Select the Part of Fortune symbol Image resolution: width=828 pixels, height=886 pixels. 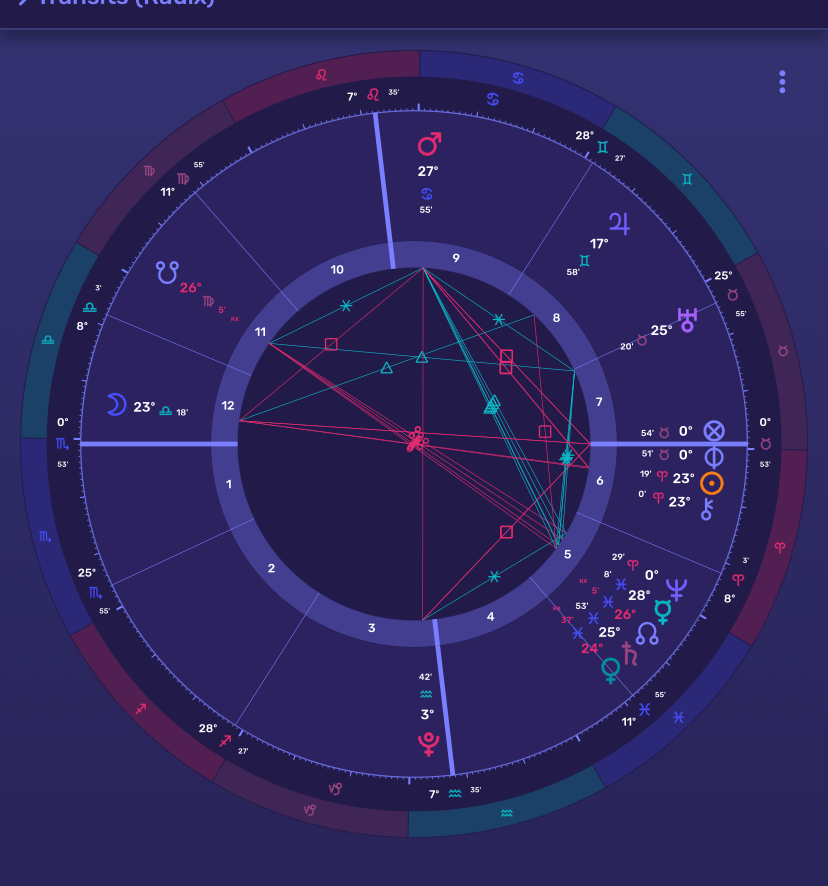coord(714,431)
